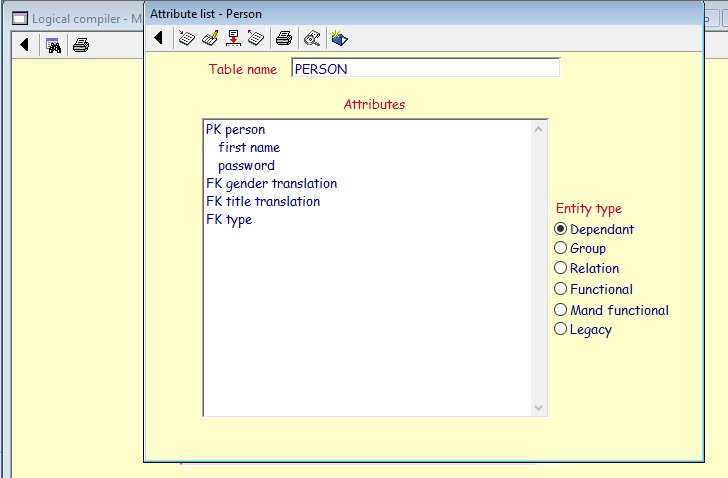Click the notepad icon left of printer
This screenshot has height=478, width=728.
click(x=256, y=39)
